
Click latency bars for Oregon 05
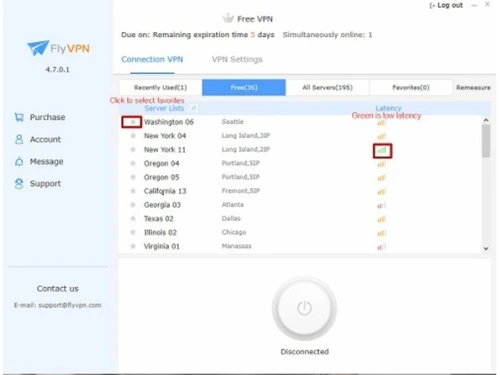(x=382, y=178)
